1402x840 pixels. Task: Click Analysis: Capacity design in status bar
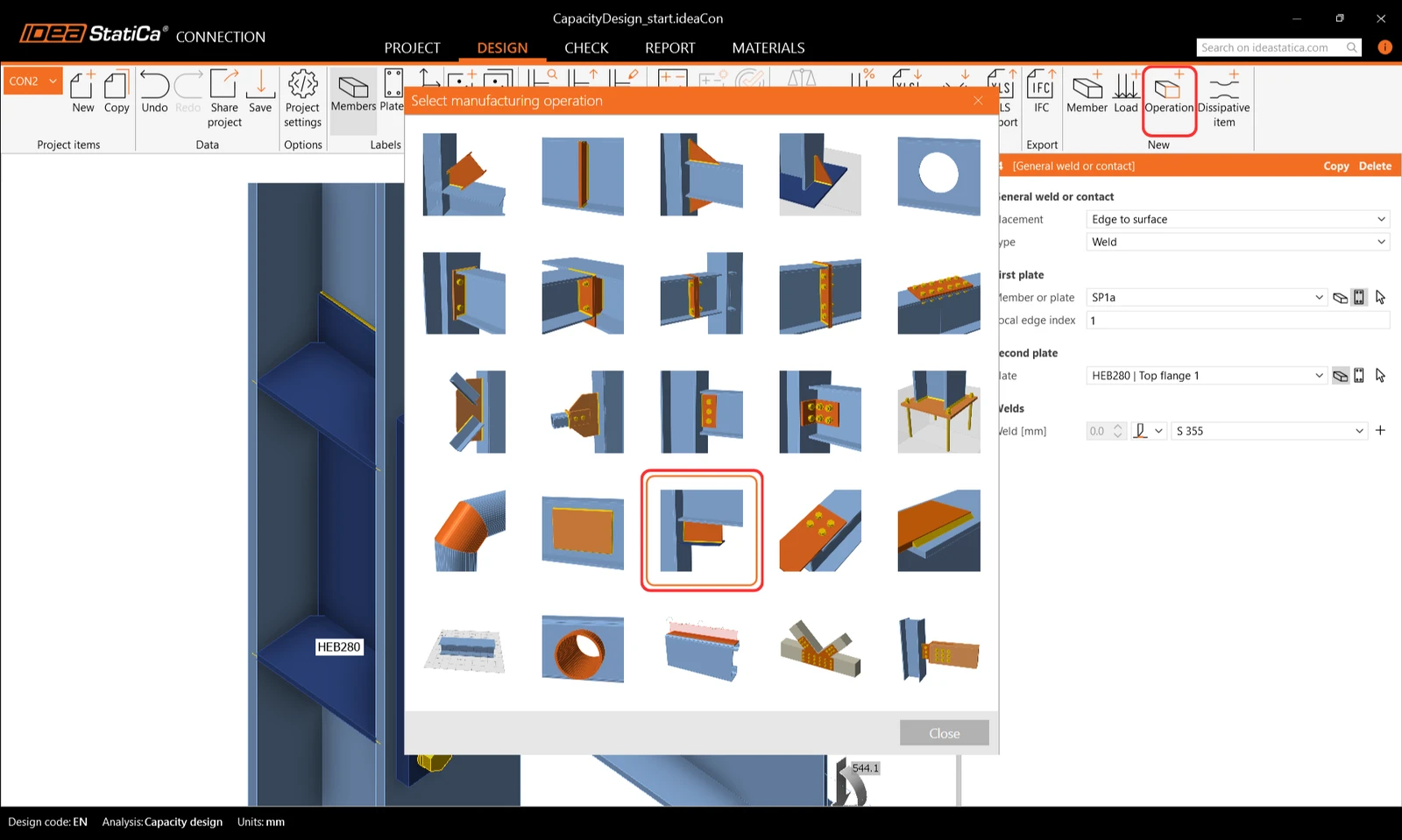[x=162, y=822]
